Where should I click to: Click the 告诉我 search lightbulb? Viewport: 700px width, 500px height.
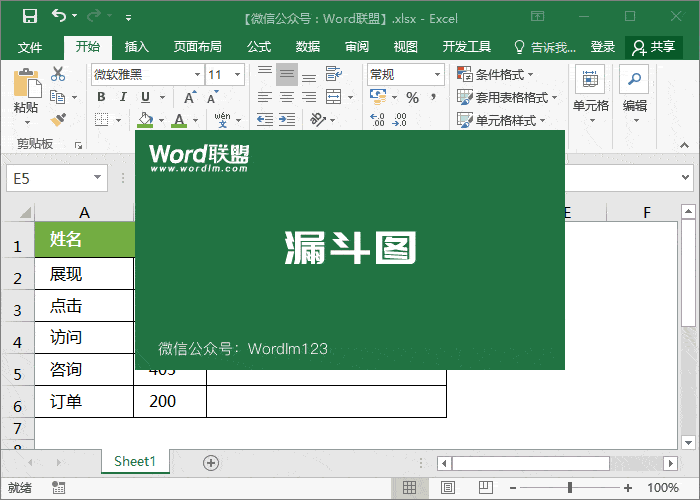click(519, 47)
